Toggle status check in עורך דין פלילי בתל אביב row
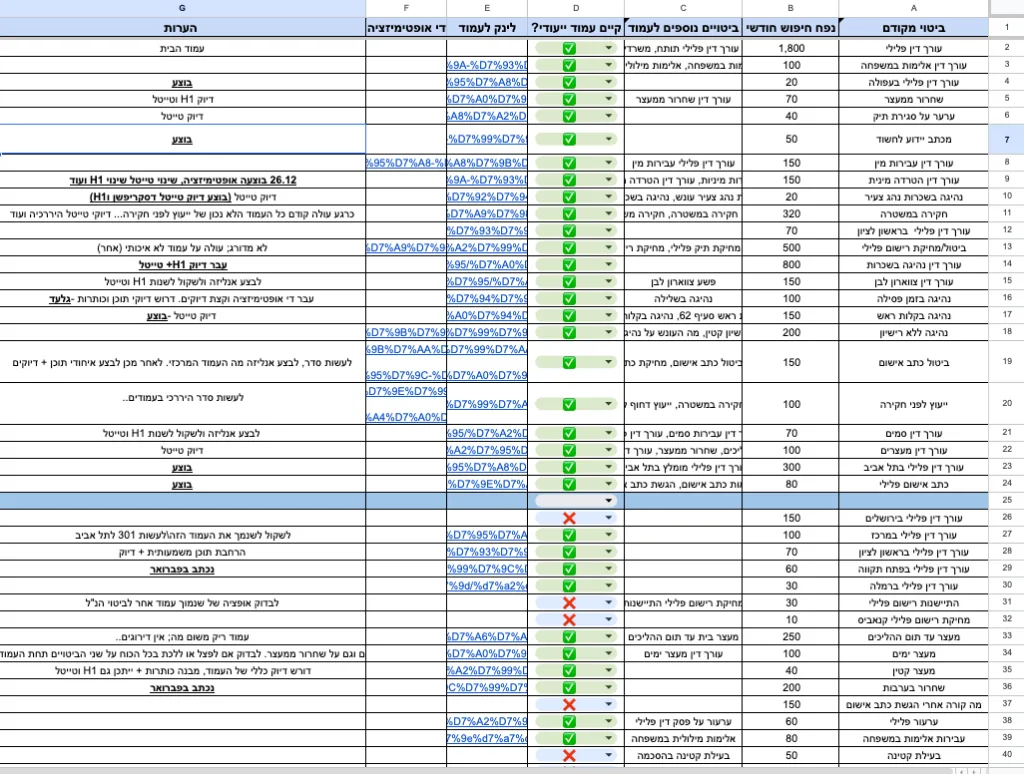The height and width of the screenshot is (774, 1024). (x=569, y=468)
